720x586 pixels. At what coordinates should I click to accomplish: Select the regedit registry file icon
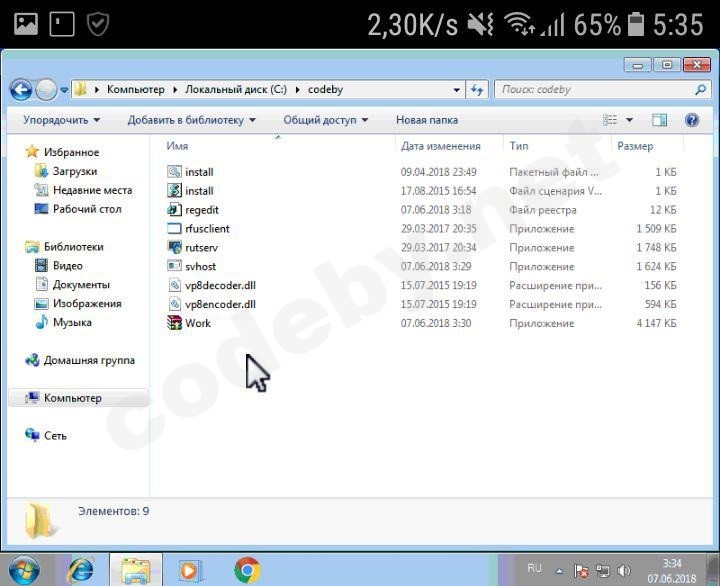tap(174, 209)
